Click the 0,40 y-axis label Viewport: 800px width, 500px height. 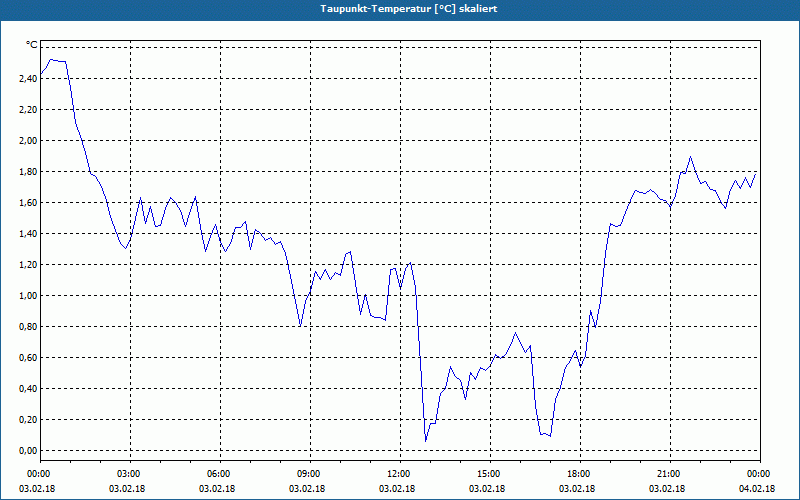28,389
